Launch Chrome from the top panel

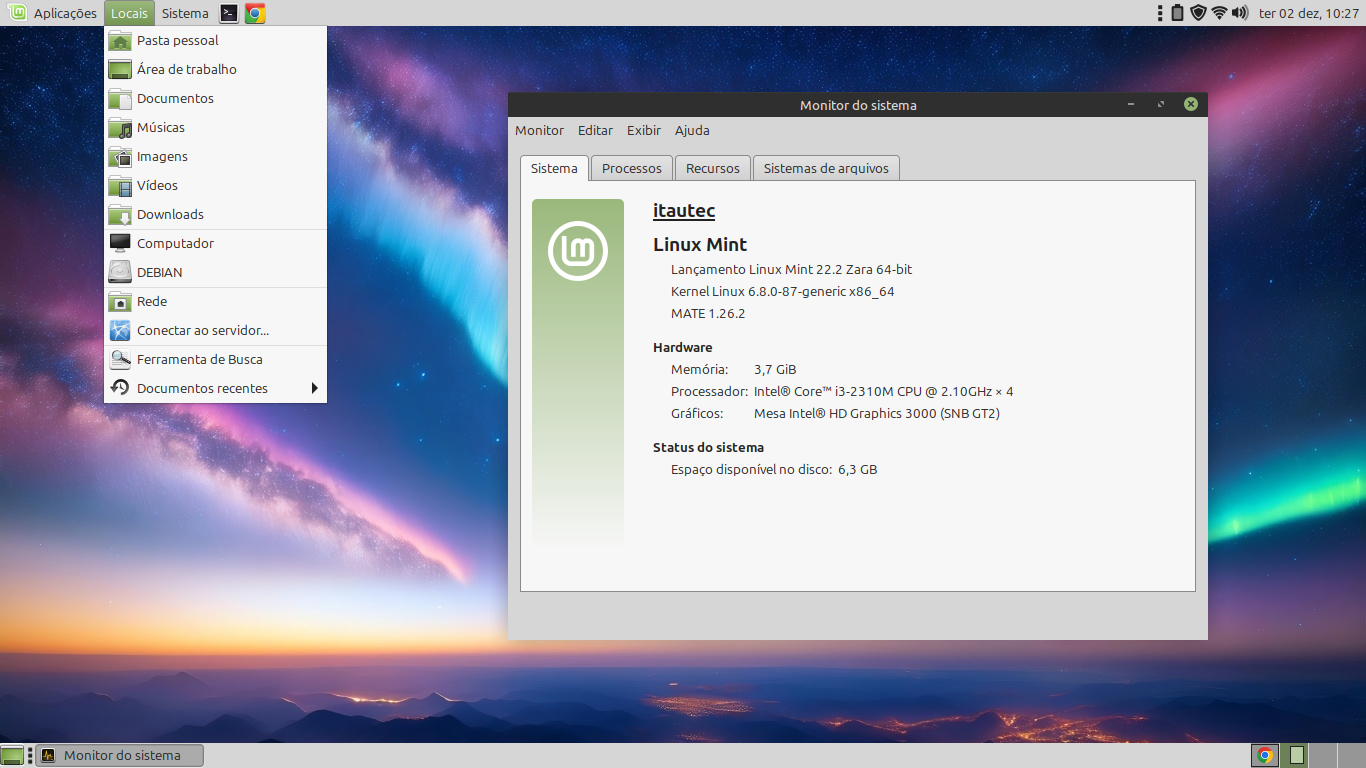255,13
